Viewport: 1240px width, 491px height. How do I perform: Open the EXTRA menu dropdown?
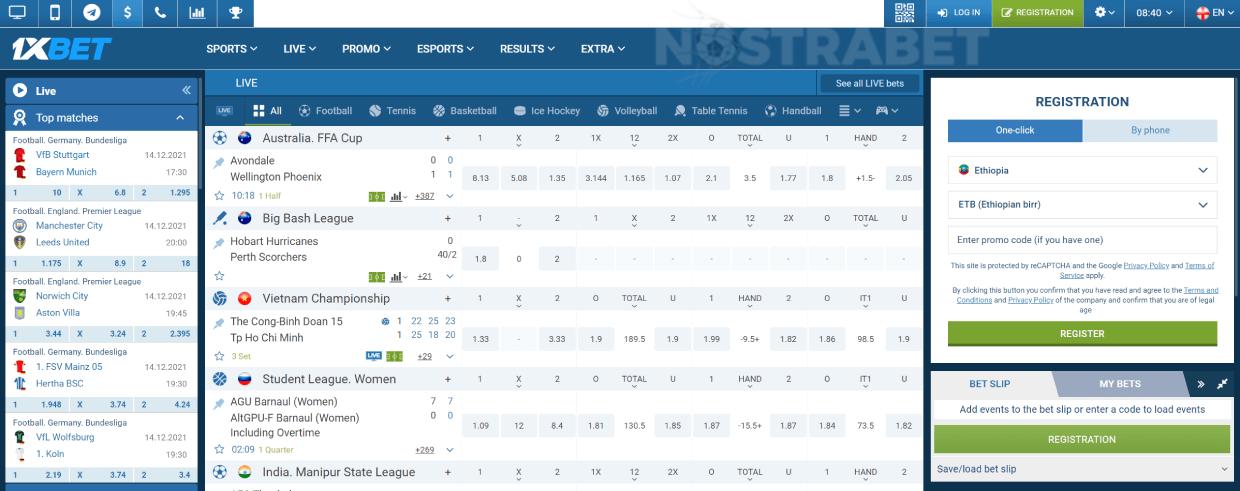click(603, 49)
